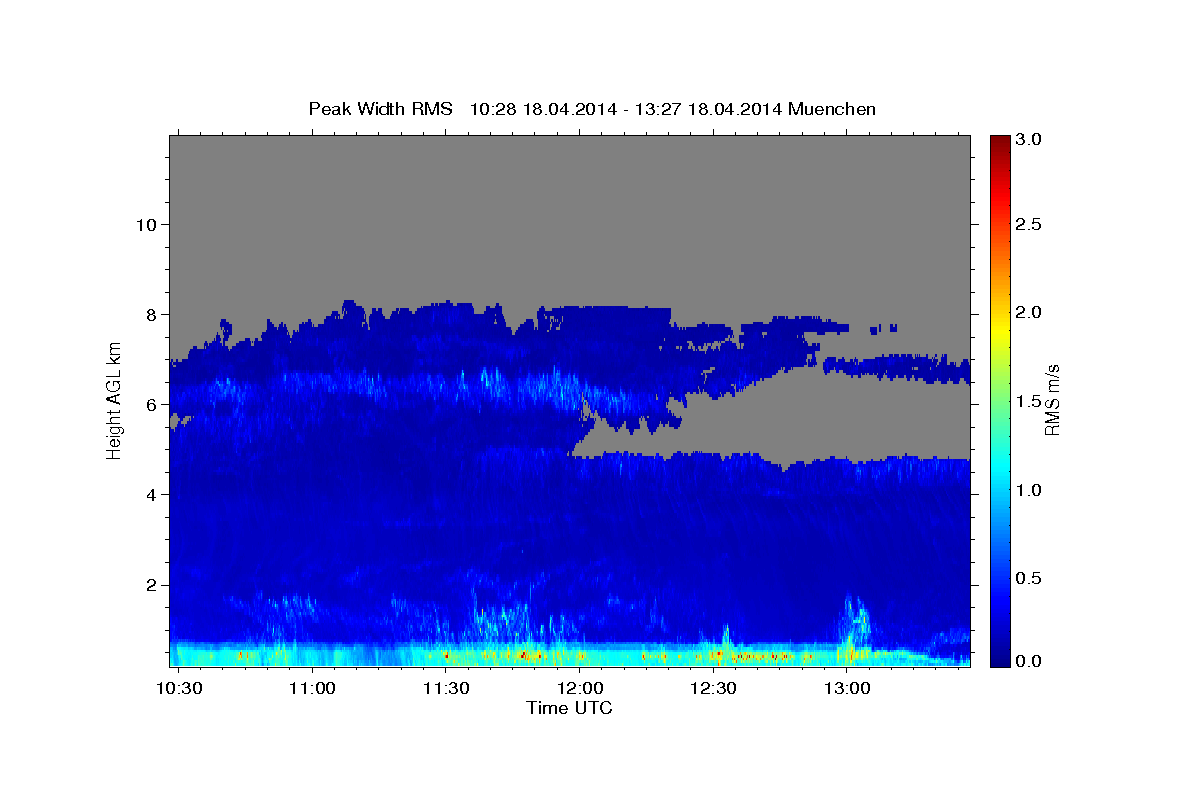Click the colorbar value 1.5
This screenshot has height=800, width=1200.
pyautogui.click(x=1028, y=401)
